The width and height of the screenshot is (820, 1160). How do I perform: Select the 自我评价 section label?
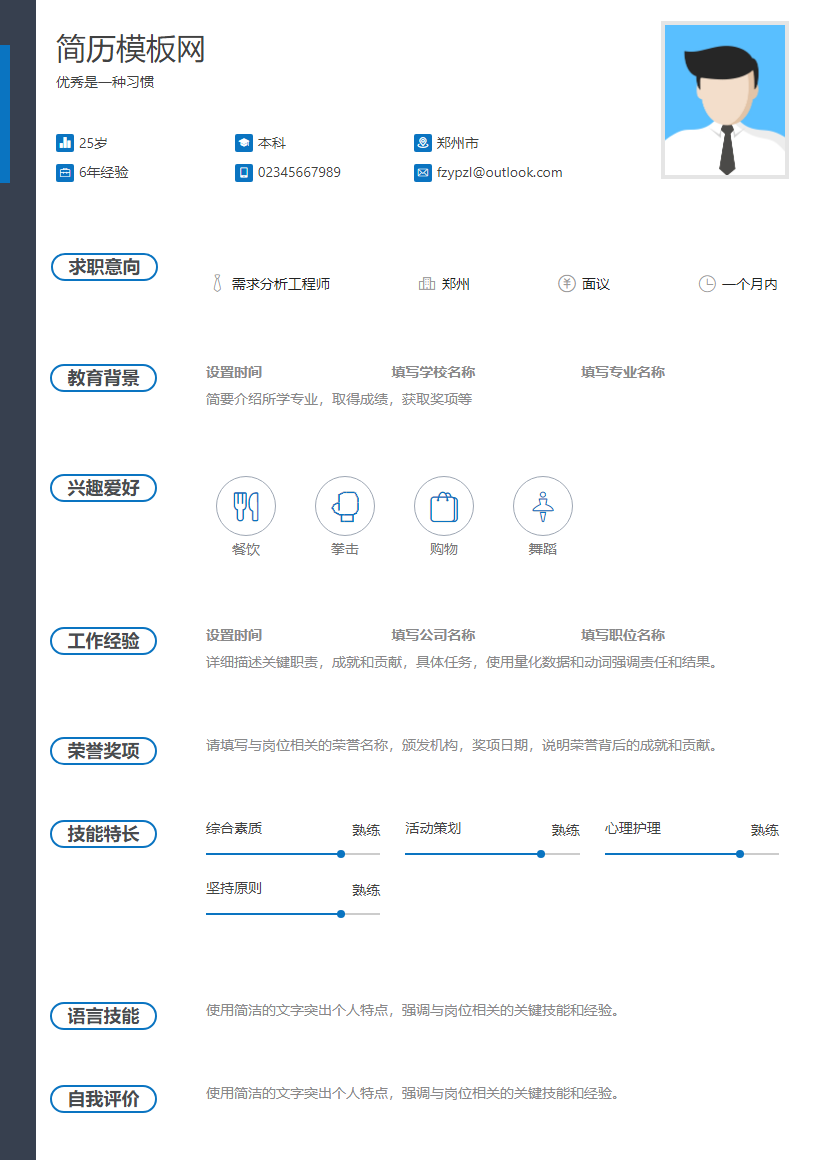(104, 1098)
